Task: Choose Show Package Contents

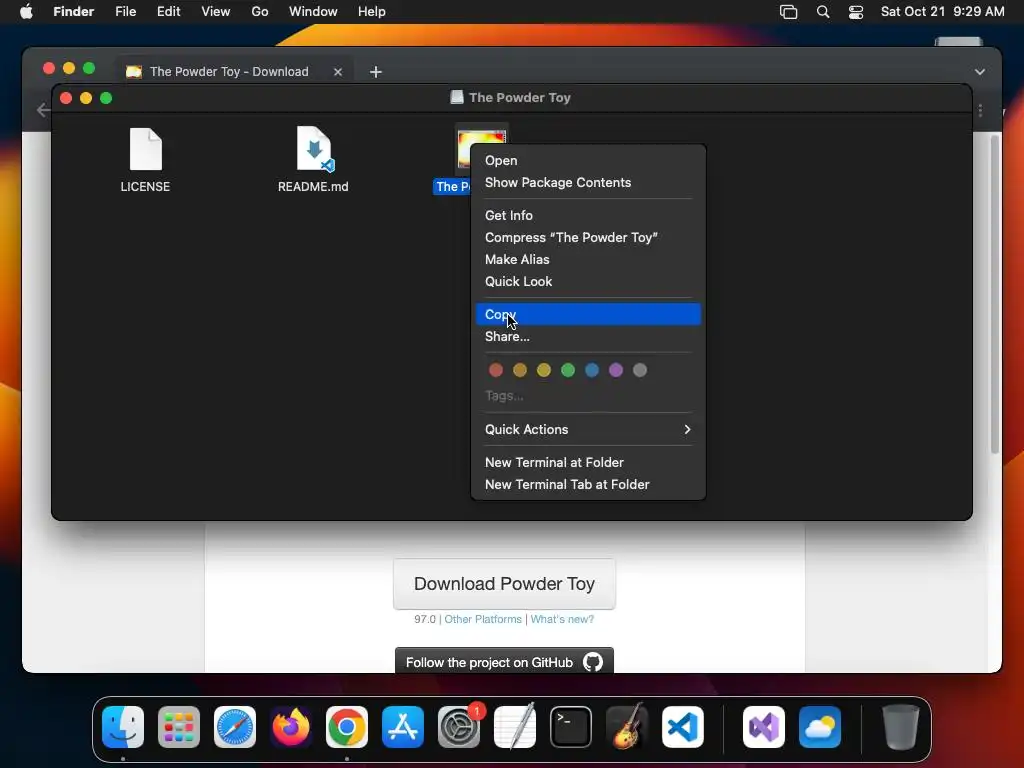Action: 588,183
